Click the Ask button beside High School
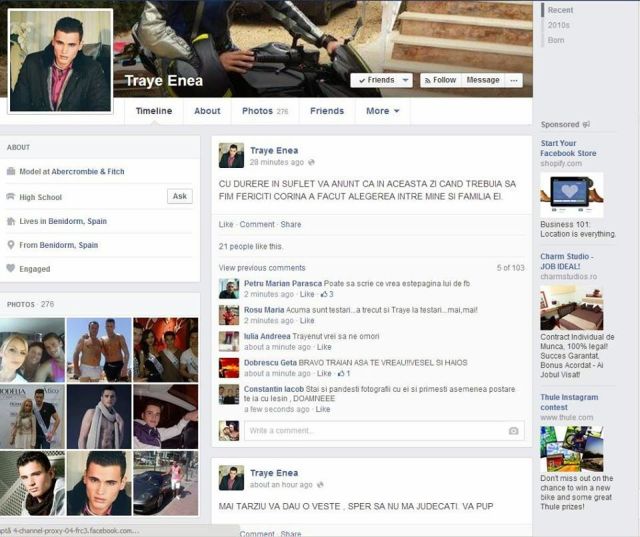640x537 pixels. pyautogui.click(x=179, y=197)
